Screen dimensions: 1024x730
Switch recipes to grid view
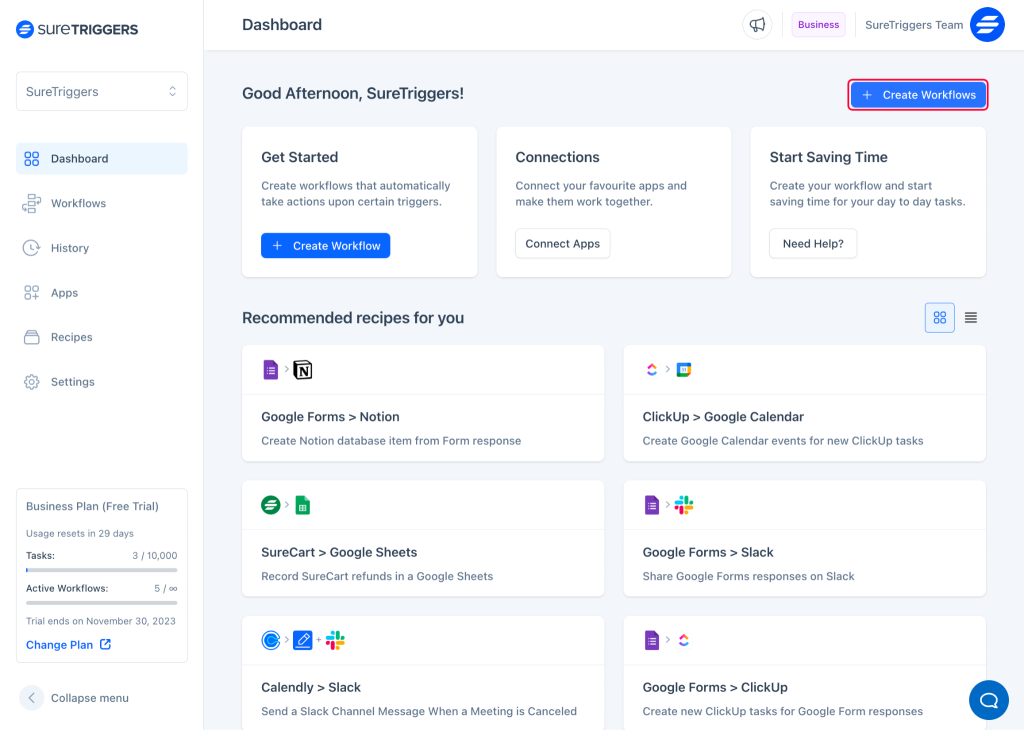tap(939, 317)
